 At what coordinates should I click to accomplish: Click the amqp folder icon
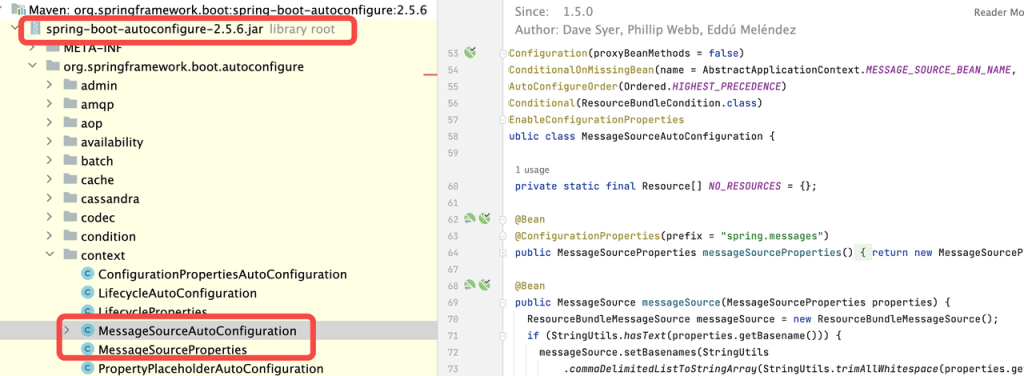pos(70,104)
